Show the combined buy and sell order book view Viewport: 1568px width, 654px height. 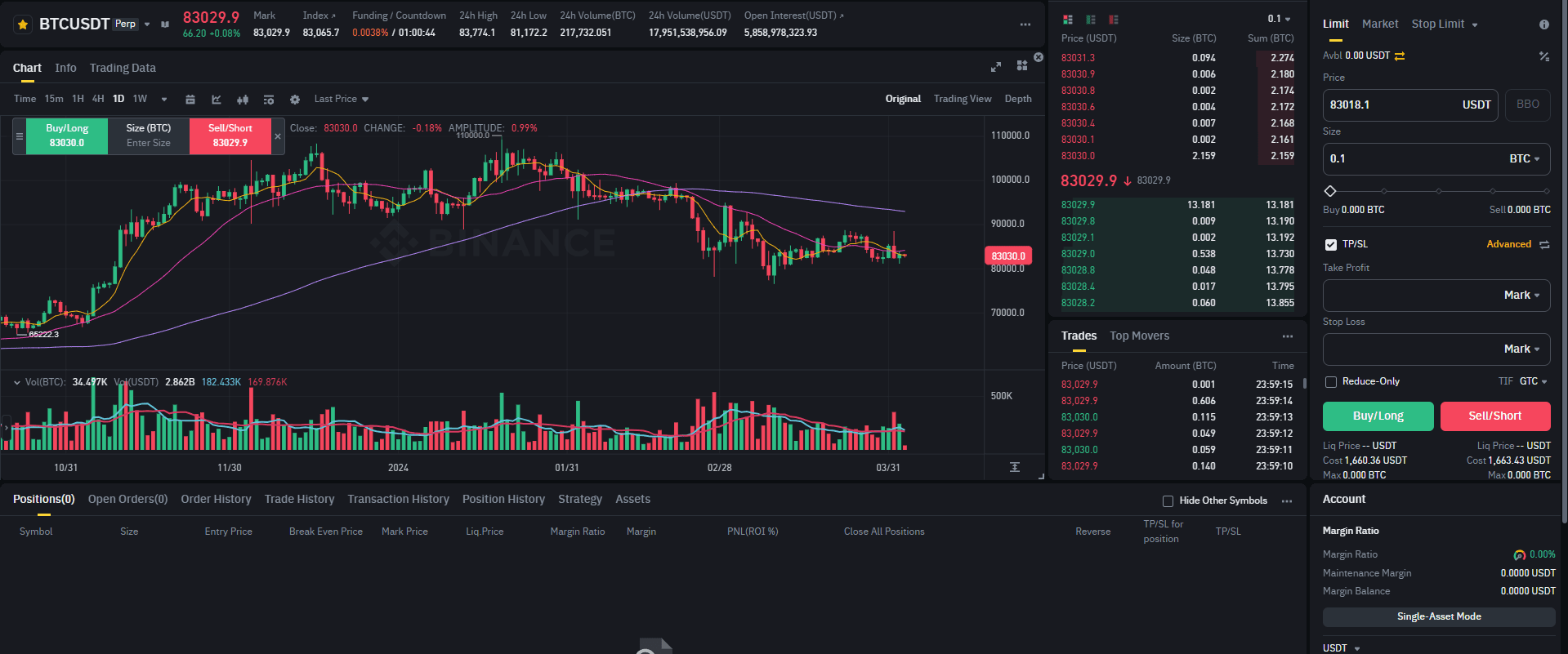1067,19
